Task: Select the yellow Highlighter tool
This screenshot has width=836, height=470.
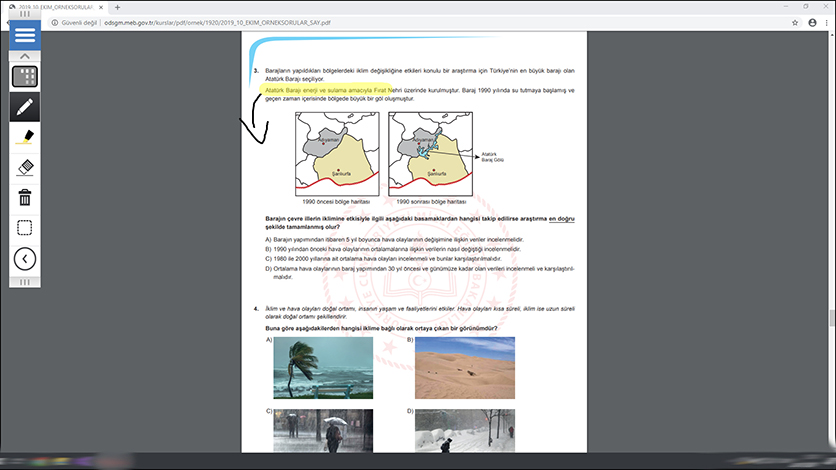Action: [x=25, y=136]
